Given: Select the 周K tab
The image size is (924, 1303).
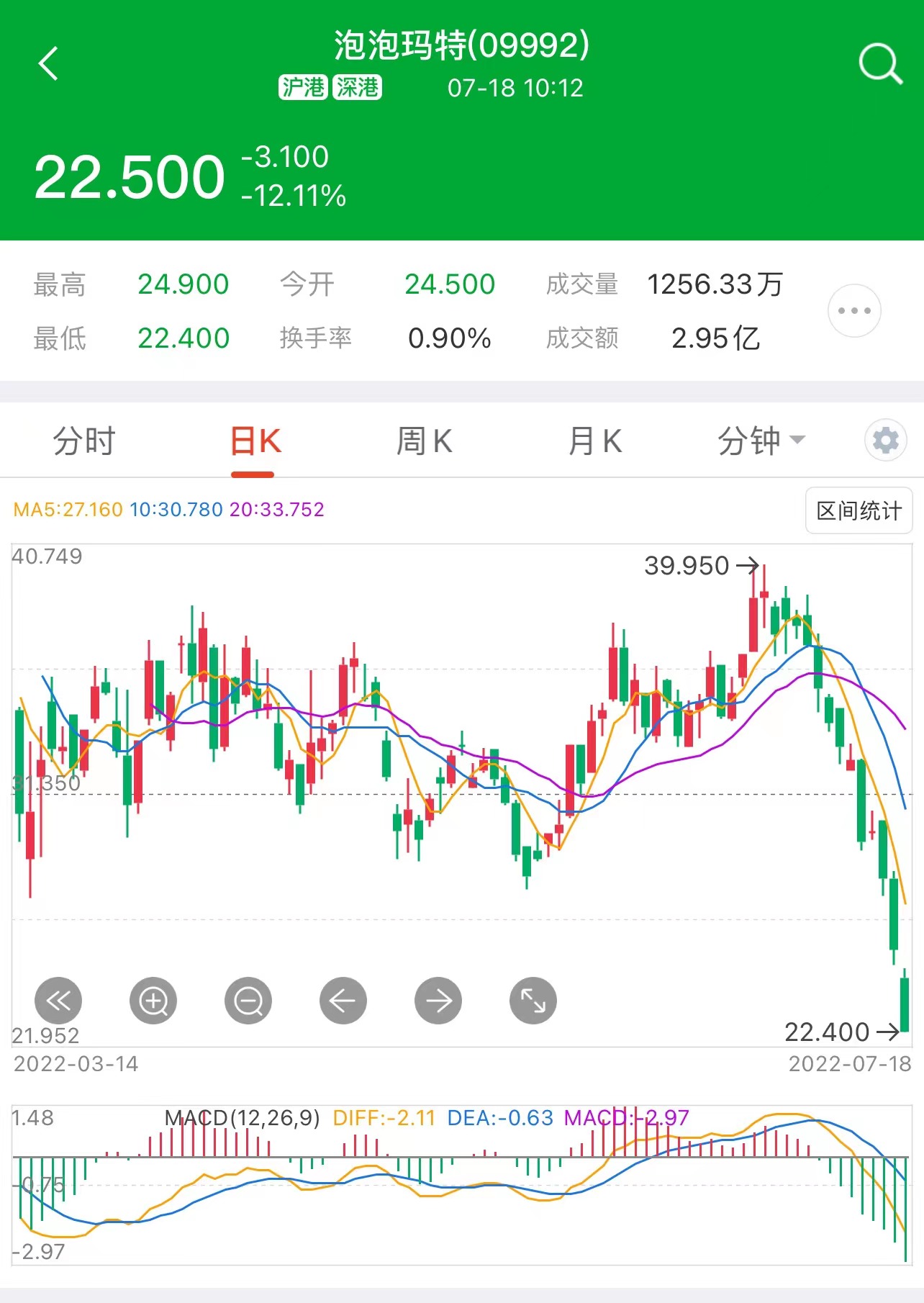Looking at the screenshot, I should 425,441.
